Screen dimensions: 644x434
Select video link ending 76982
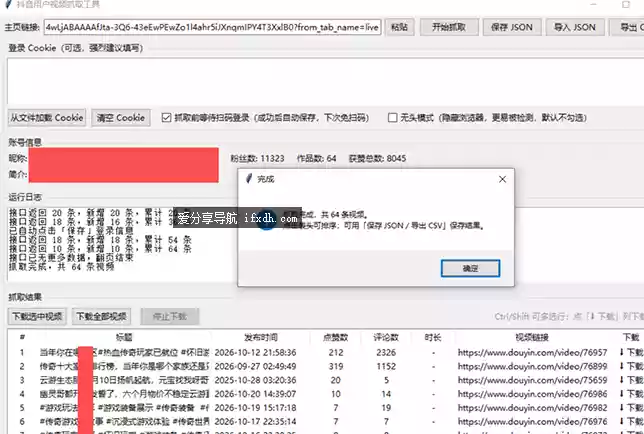click(532, 408)
